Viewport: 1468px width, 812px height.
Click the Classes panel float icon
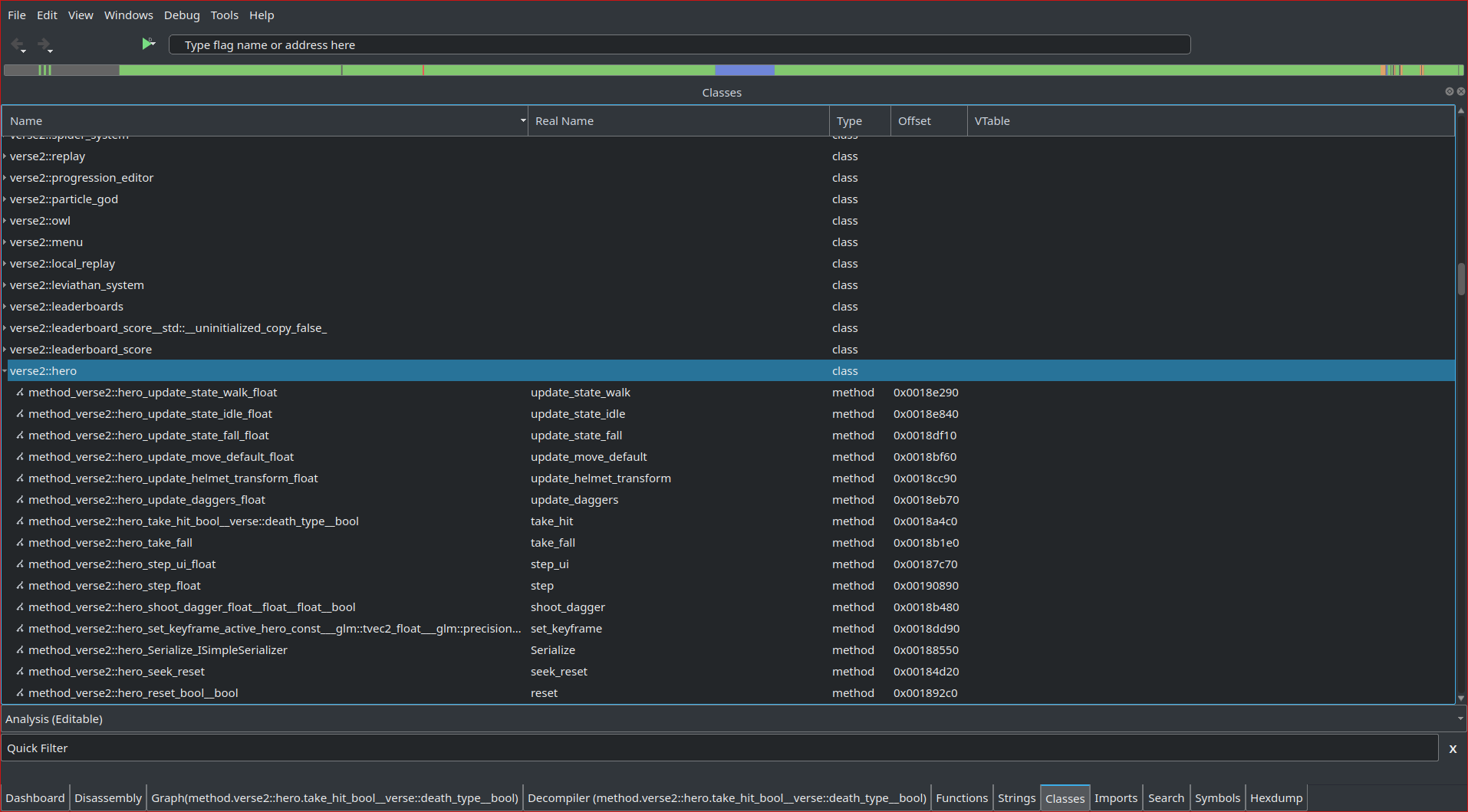(x=1449, y=91)
